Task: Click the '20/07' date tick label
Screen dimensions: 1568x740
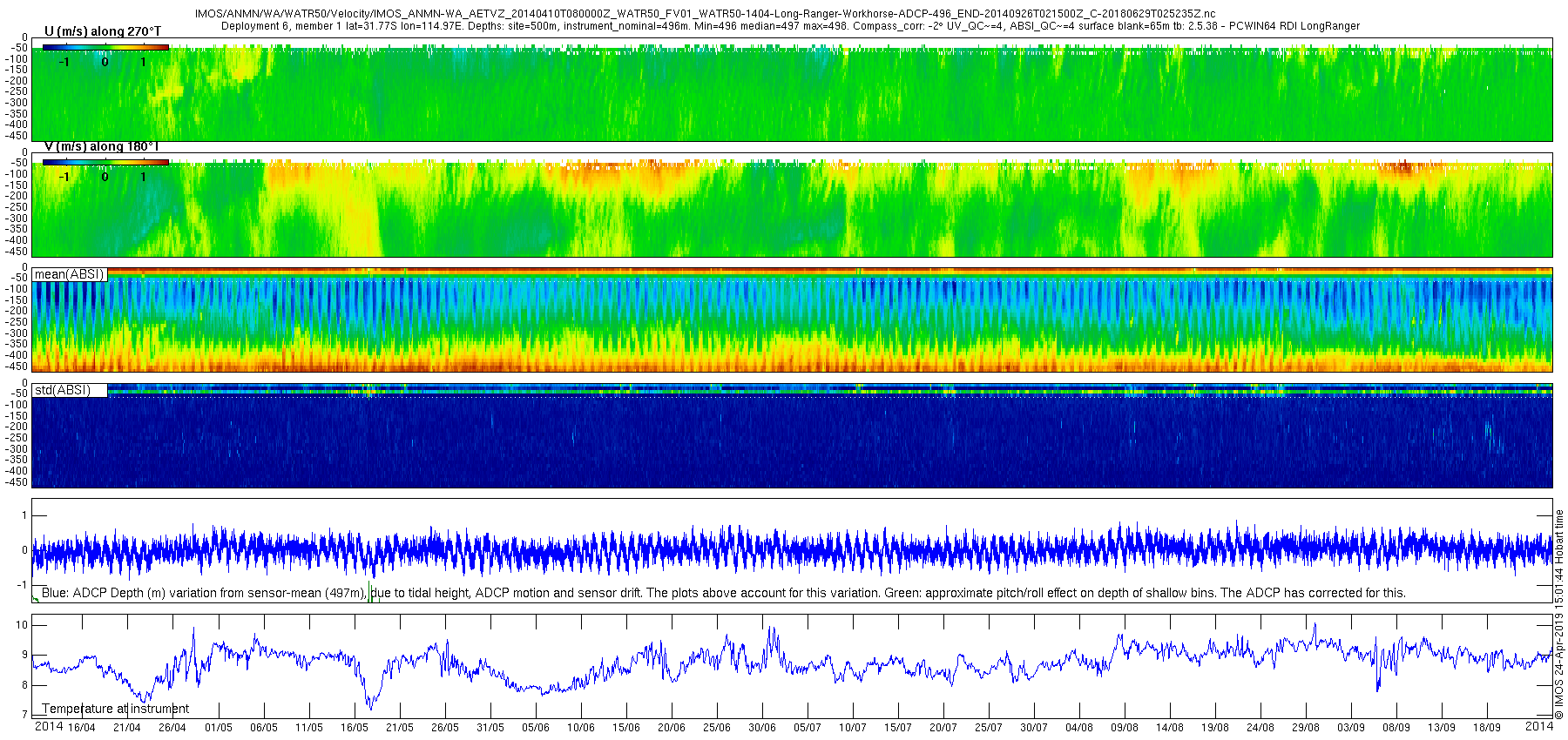Action: pyautogui.click(x=943, y=728)
